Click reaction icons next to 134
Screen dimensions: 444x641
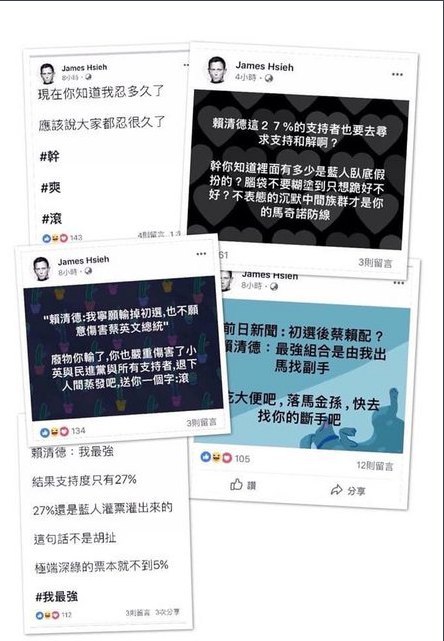click(x=54, y=431)
